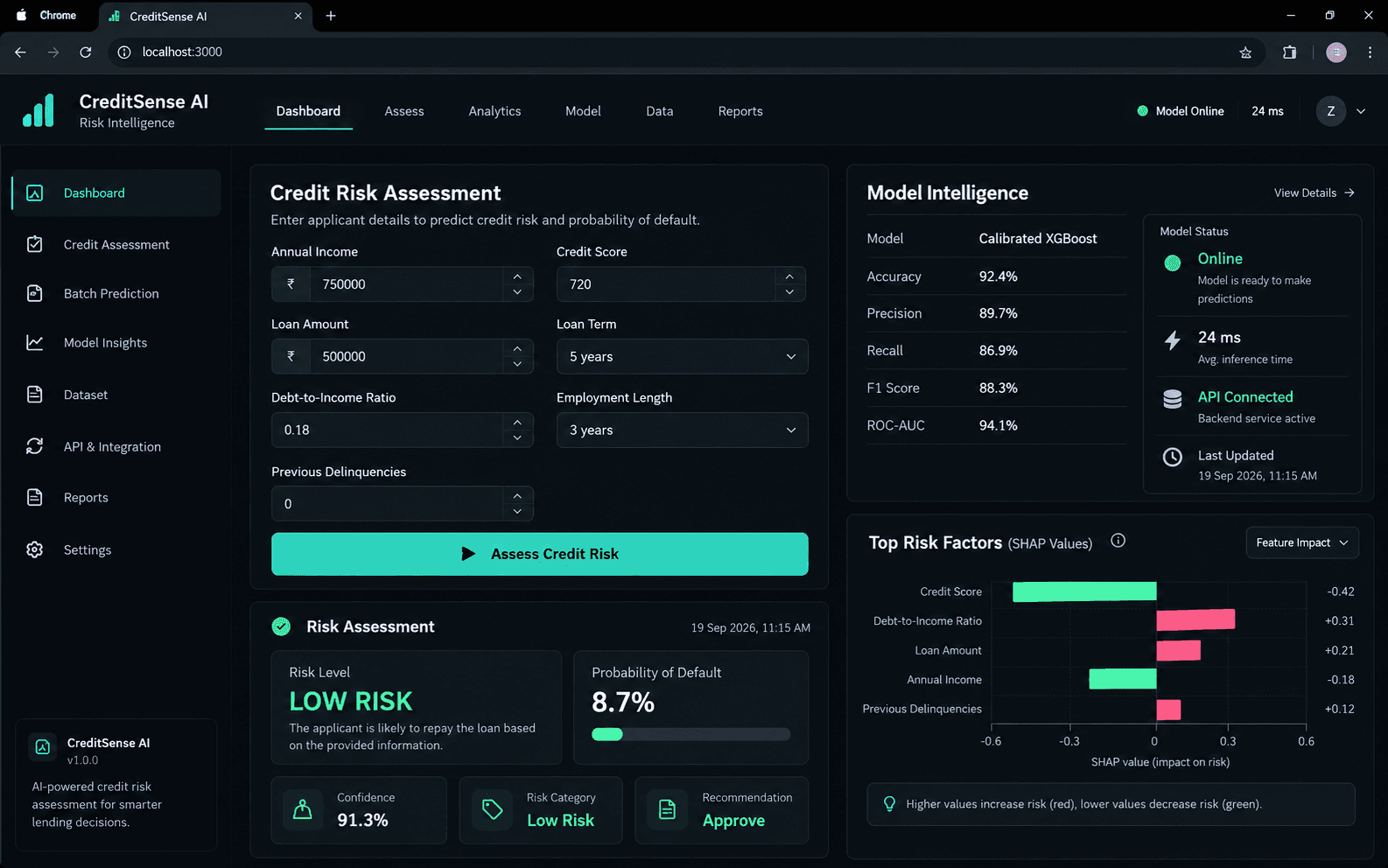Switch to the Assess top tab

pos(404,111)
